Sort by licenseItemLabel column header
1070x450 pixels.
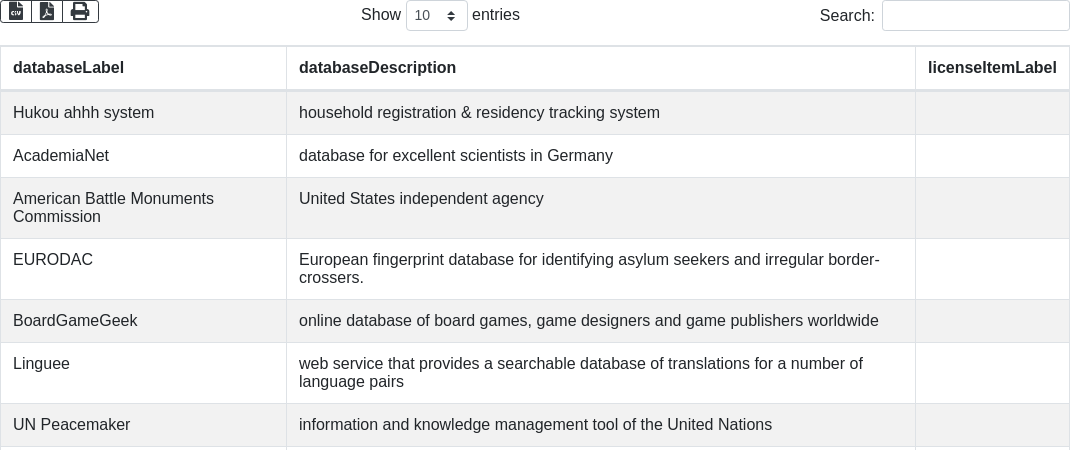(992, 68)
